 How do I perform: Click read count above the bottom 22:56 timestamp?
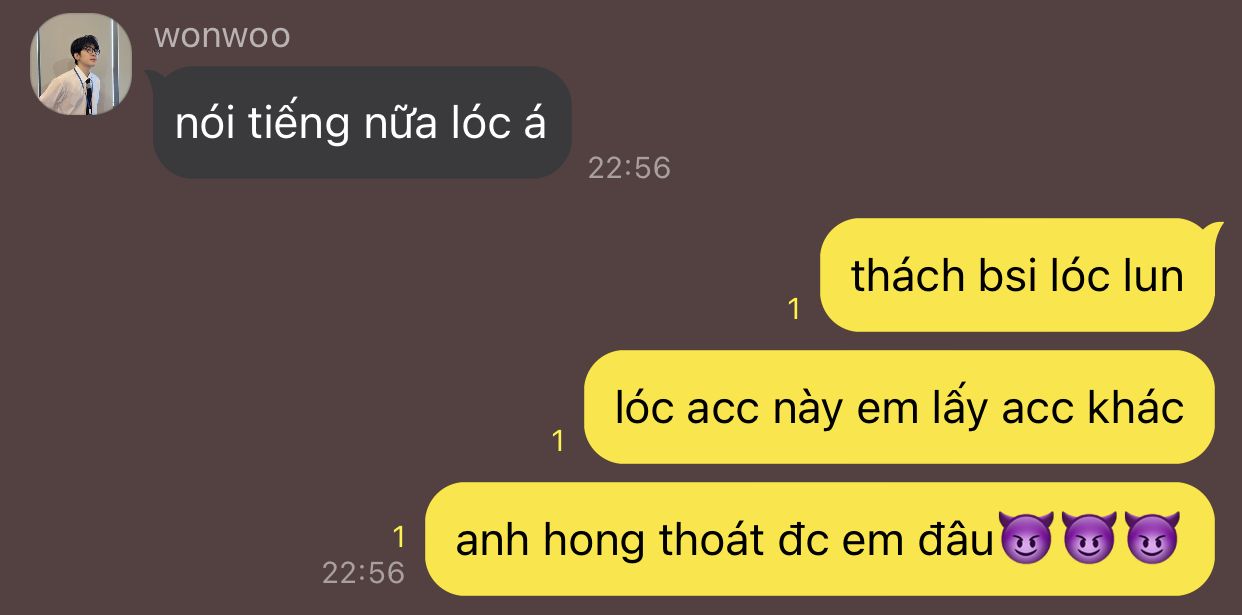tap(399, 538)
